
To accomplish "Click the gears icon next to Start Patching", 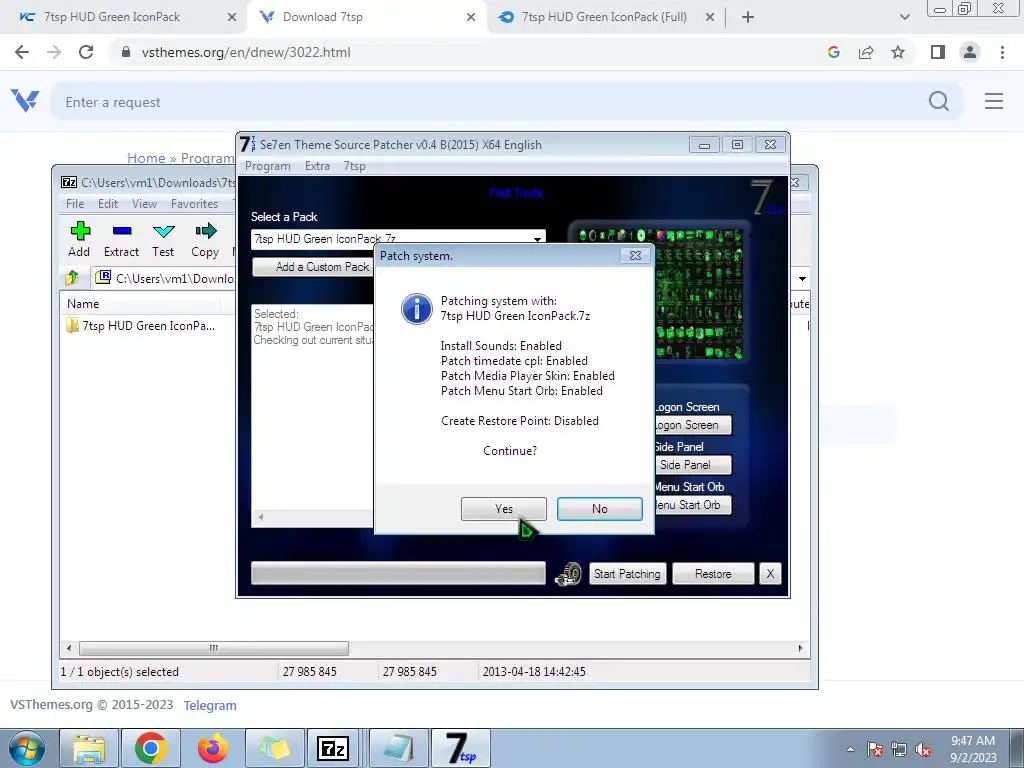I will 568,574.
